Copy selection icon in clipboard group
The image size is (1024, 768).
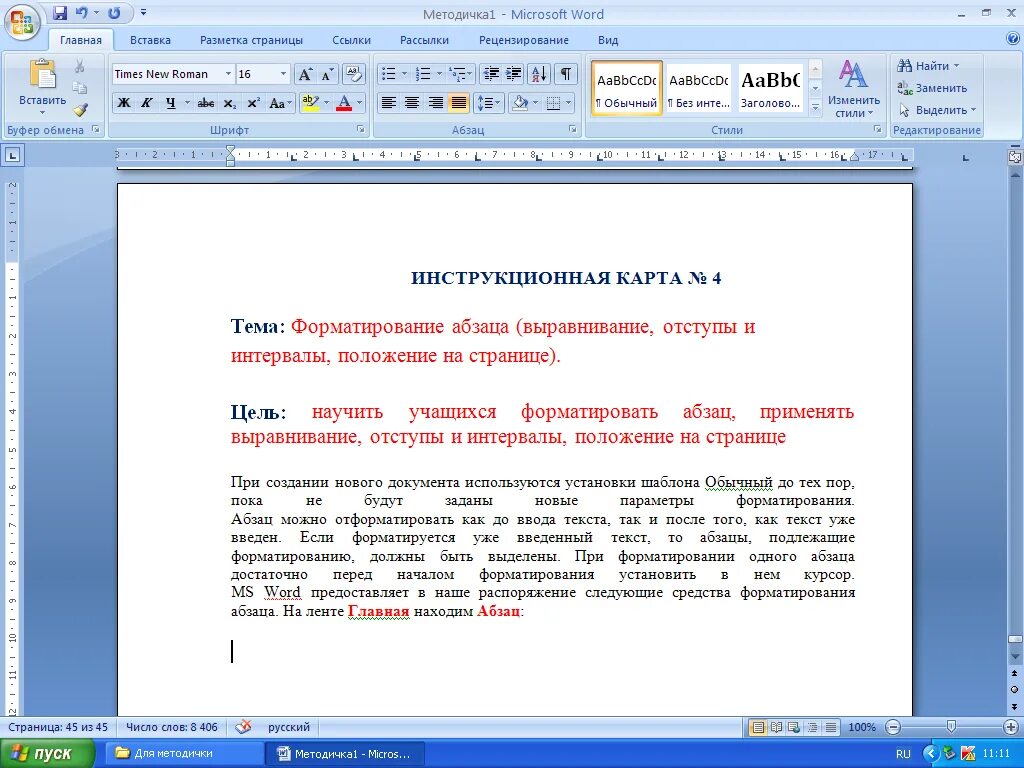(80, 88)
